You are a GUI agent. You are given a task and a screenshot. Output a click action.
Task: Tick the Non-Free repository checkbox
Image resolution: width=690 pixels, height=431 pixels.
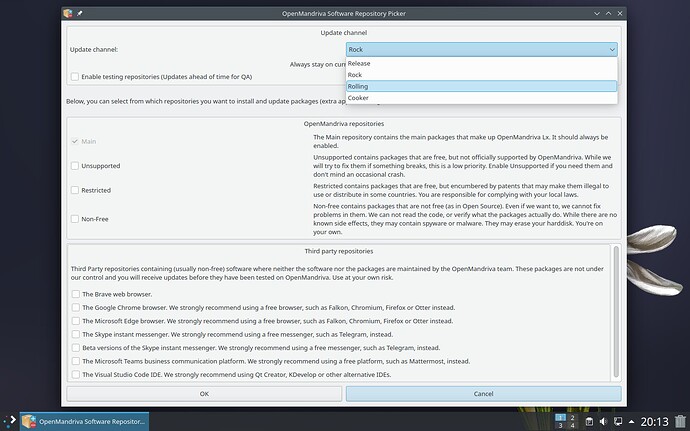75,219
